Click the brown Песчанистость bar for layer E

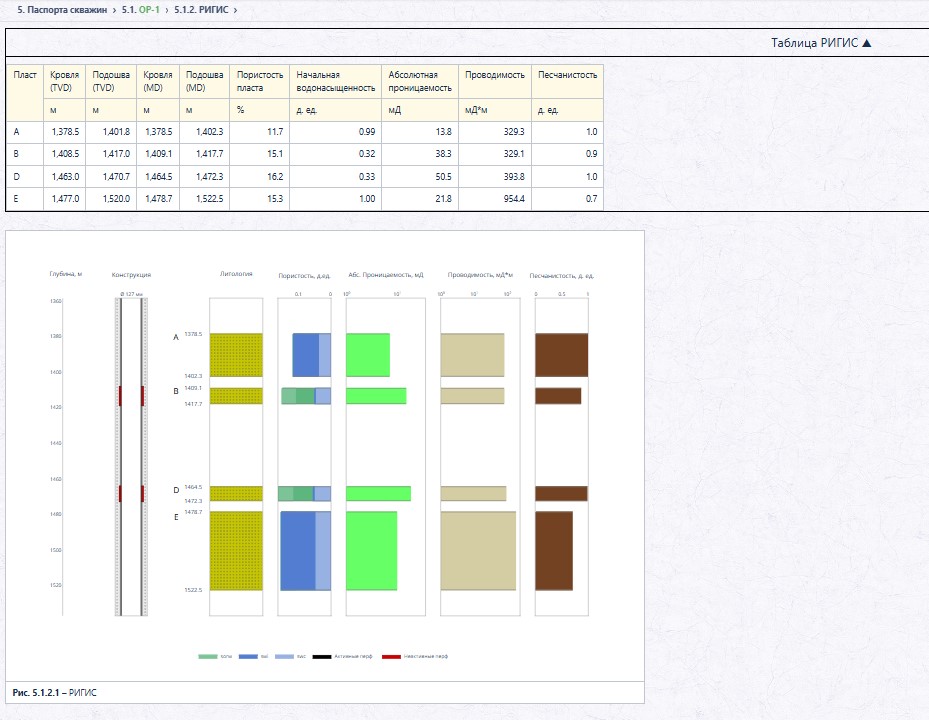[554, 551]
